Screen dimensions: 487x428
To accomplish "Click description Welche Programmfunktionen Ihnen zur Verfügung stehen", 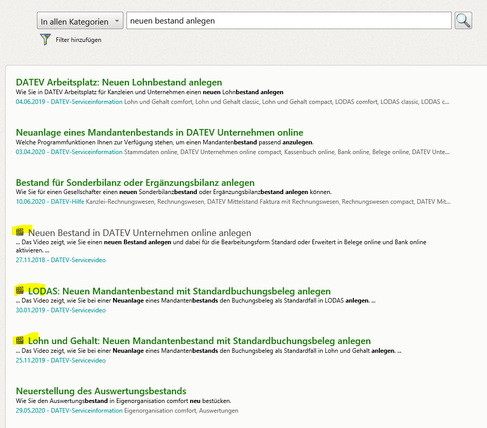I will tap(164, 142).
